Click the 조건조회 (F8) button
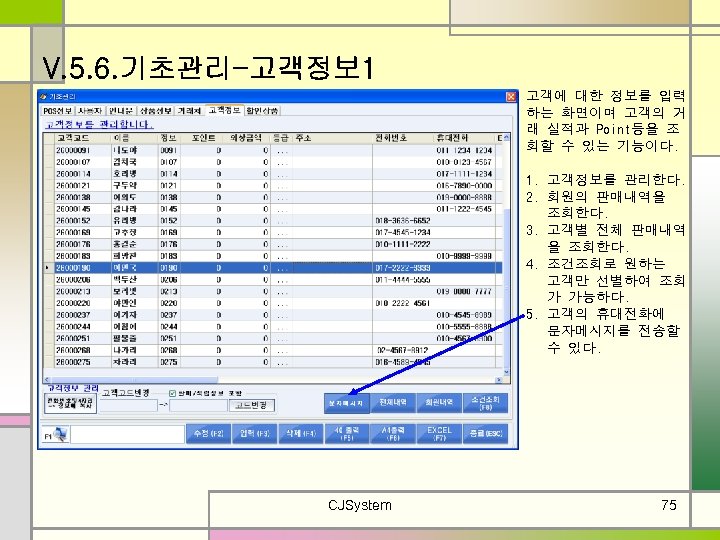 pos(485,402)
